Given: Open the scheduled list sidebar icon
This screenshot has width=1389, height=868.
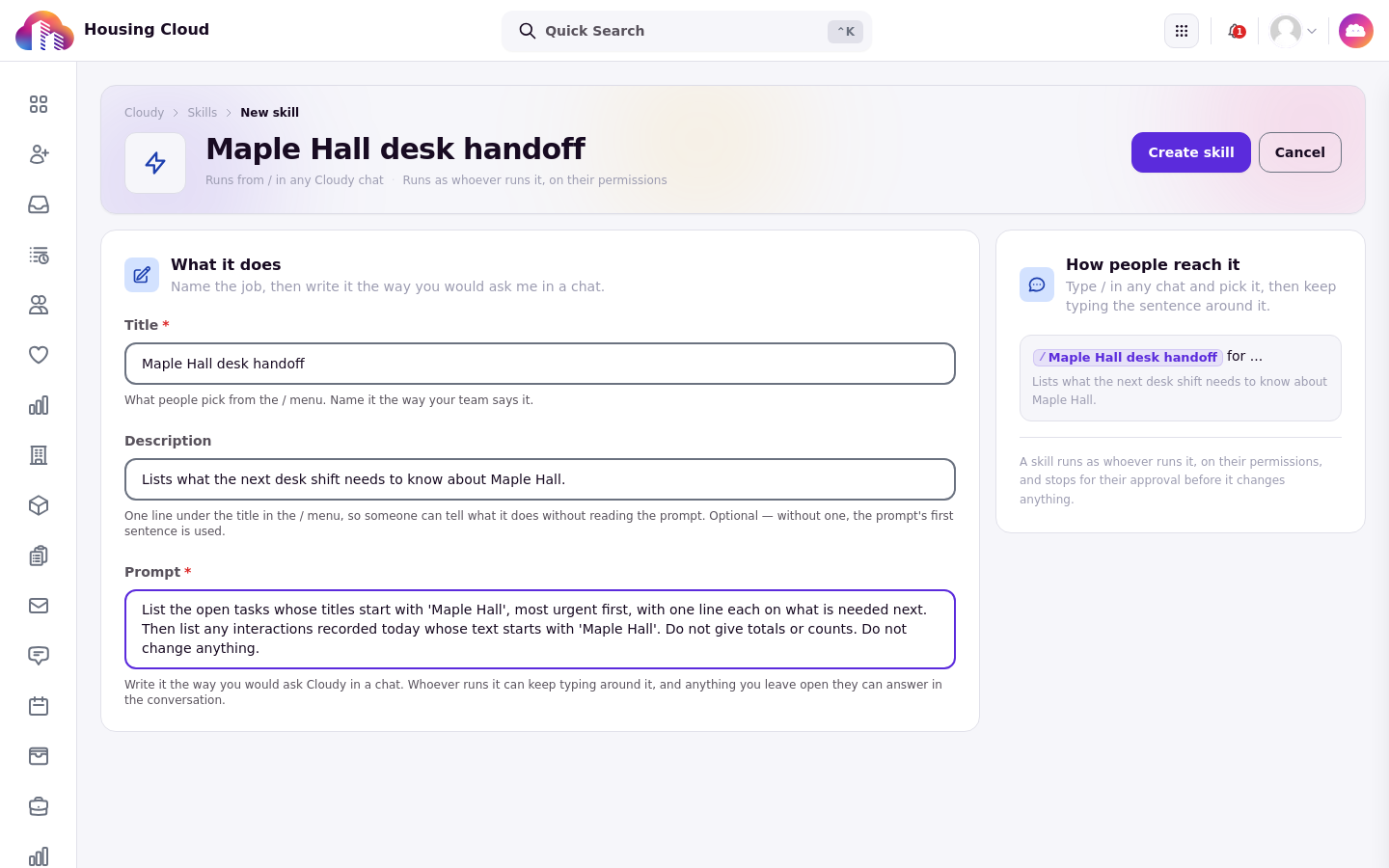Looking at the screenshot, I should tap(39, 255).
